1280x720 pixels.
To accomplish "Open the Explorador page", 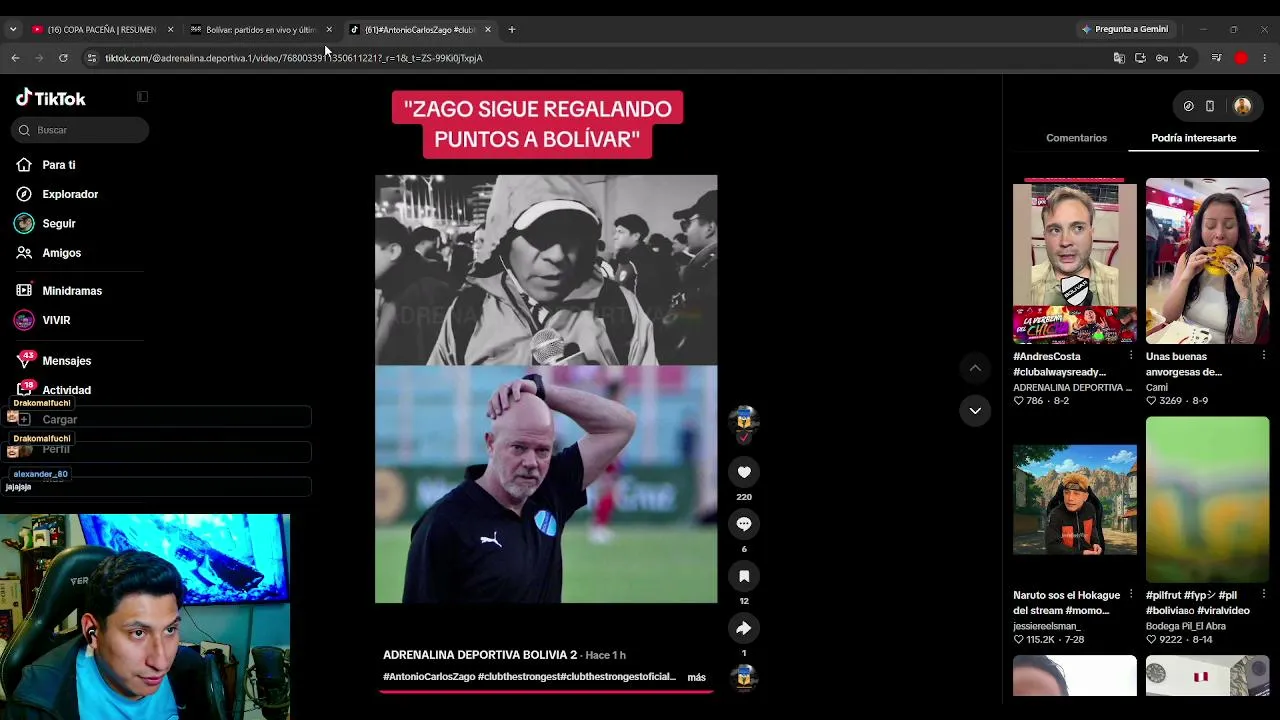I will click(70, 194).
